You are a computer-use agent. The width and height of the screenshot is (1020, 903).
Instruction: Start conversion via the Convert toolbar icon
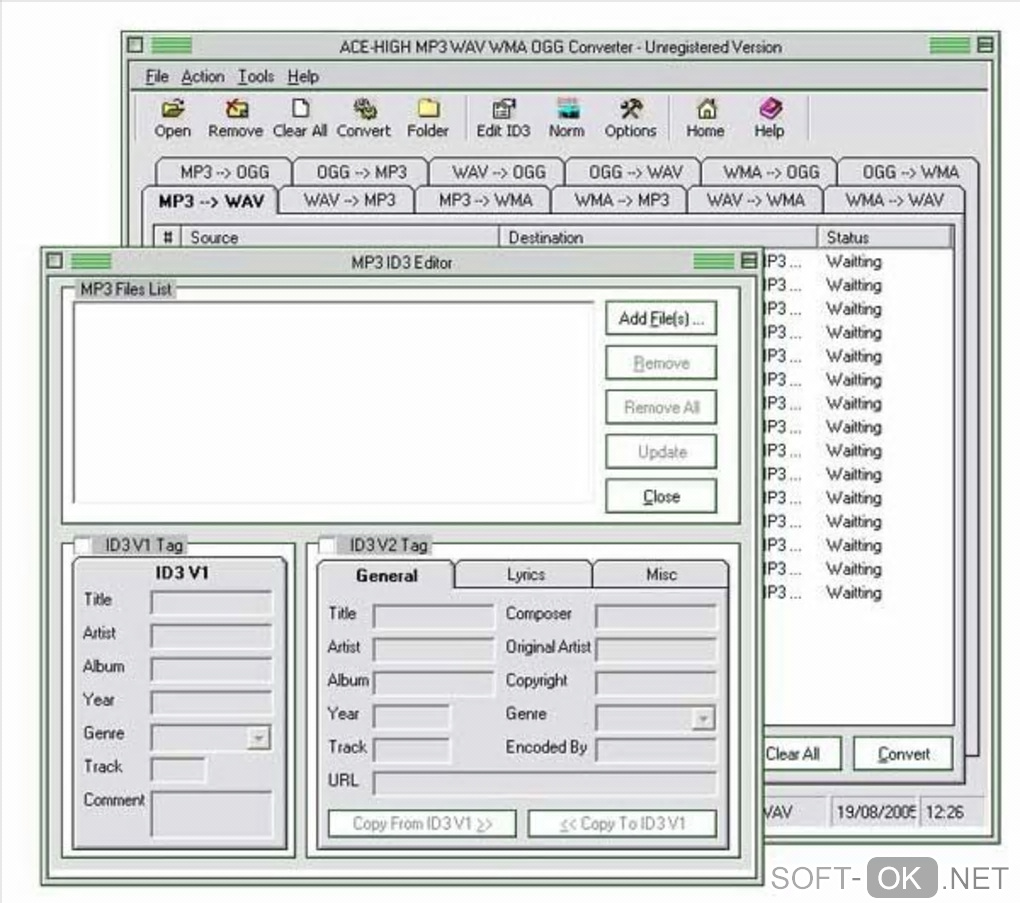364,118
